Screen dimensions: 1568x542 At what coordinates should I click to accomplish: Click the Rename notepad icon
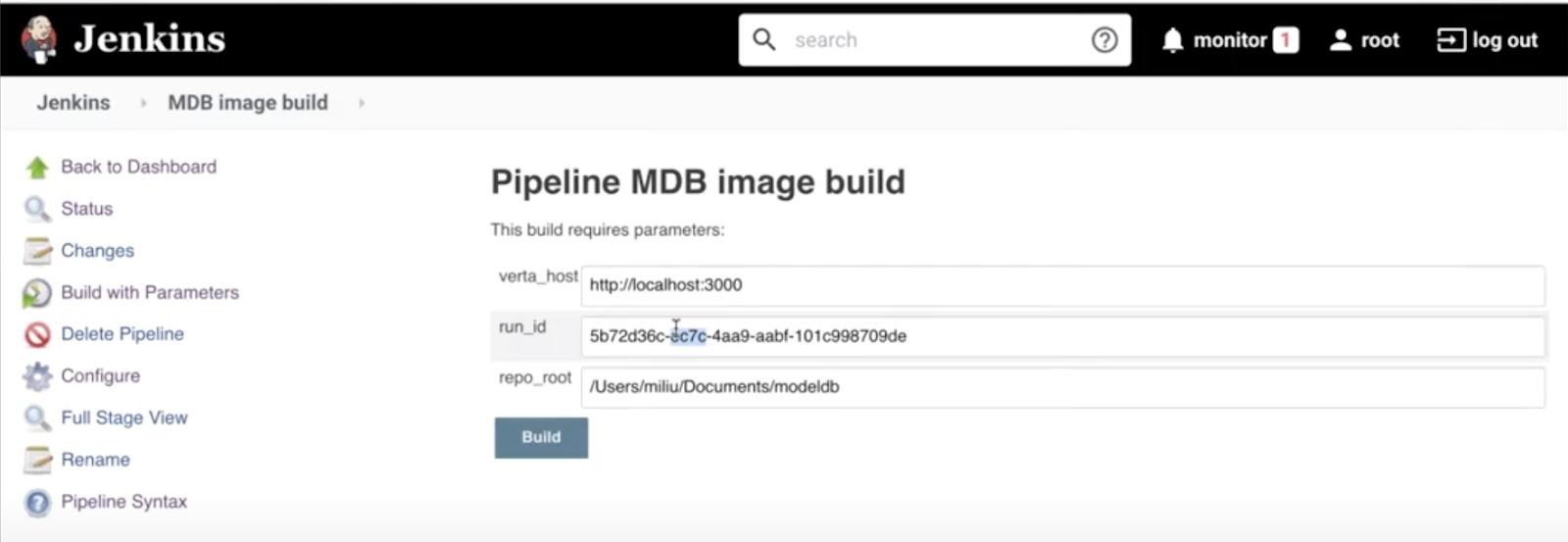(x=37, y=460)
